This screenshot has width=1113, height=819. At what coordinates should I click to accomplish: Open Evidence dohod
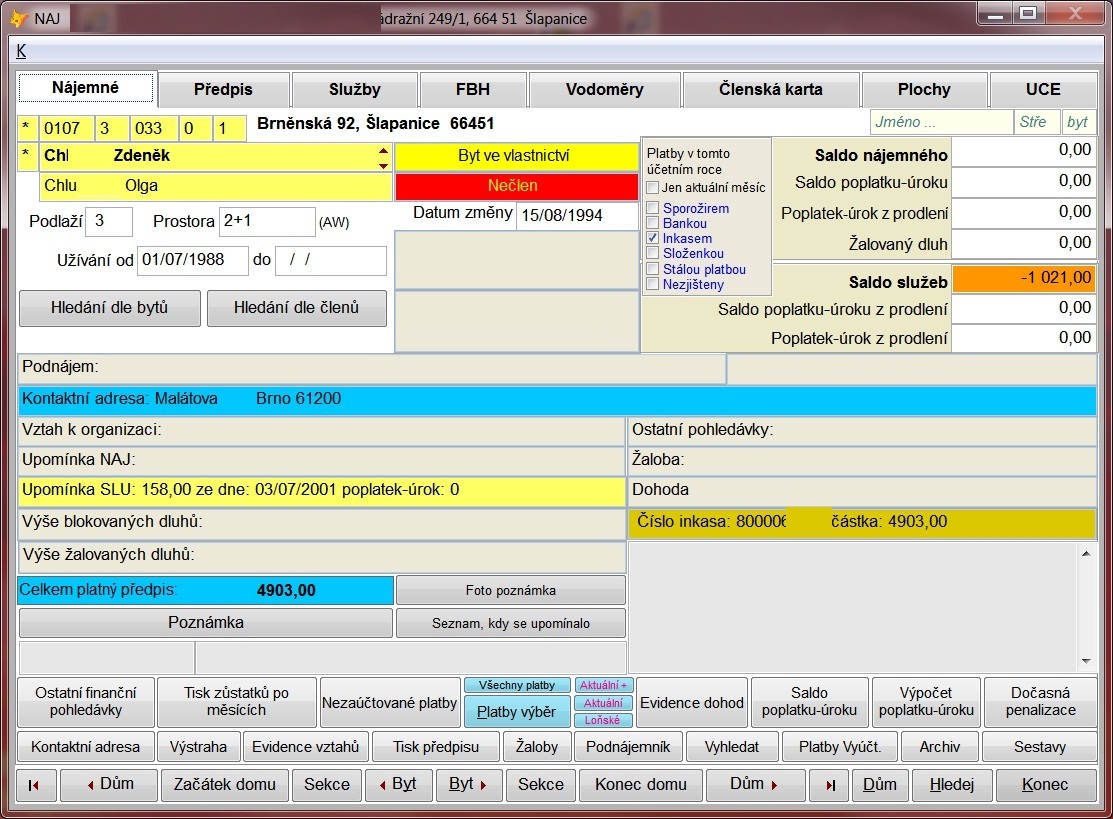pos(692,703)
